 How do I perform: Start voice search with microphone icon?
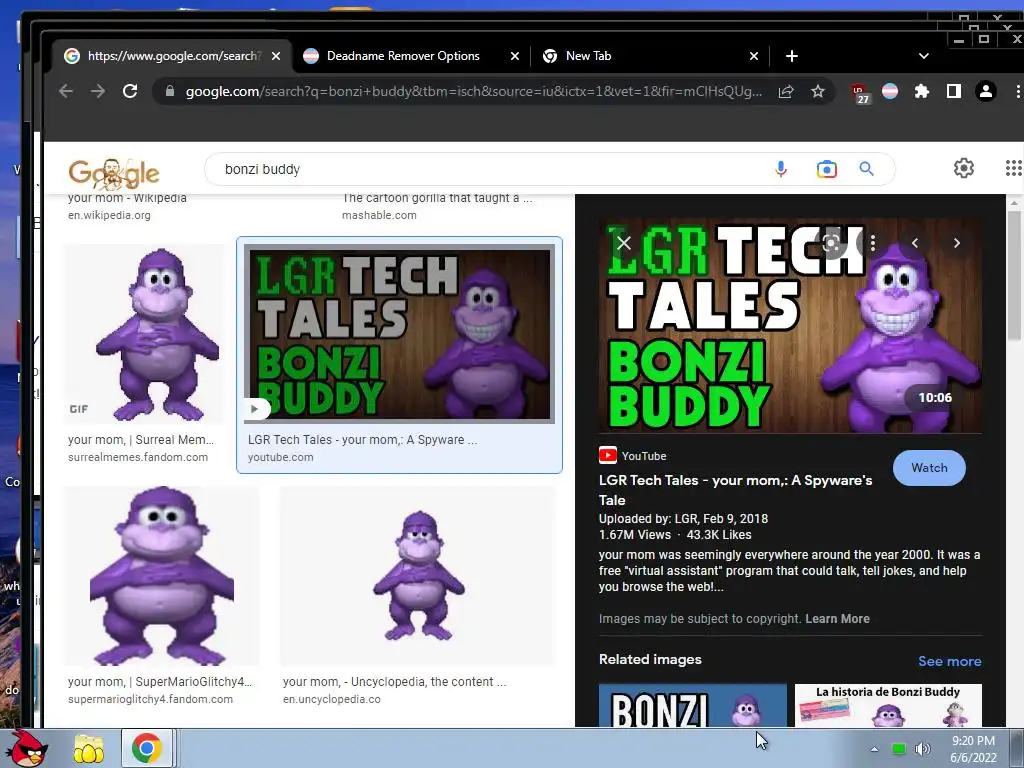(x=780, y=169)
